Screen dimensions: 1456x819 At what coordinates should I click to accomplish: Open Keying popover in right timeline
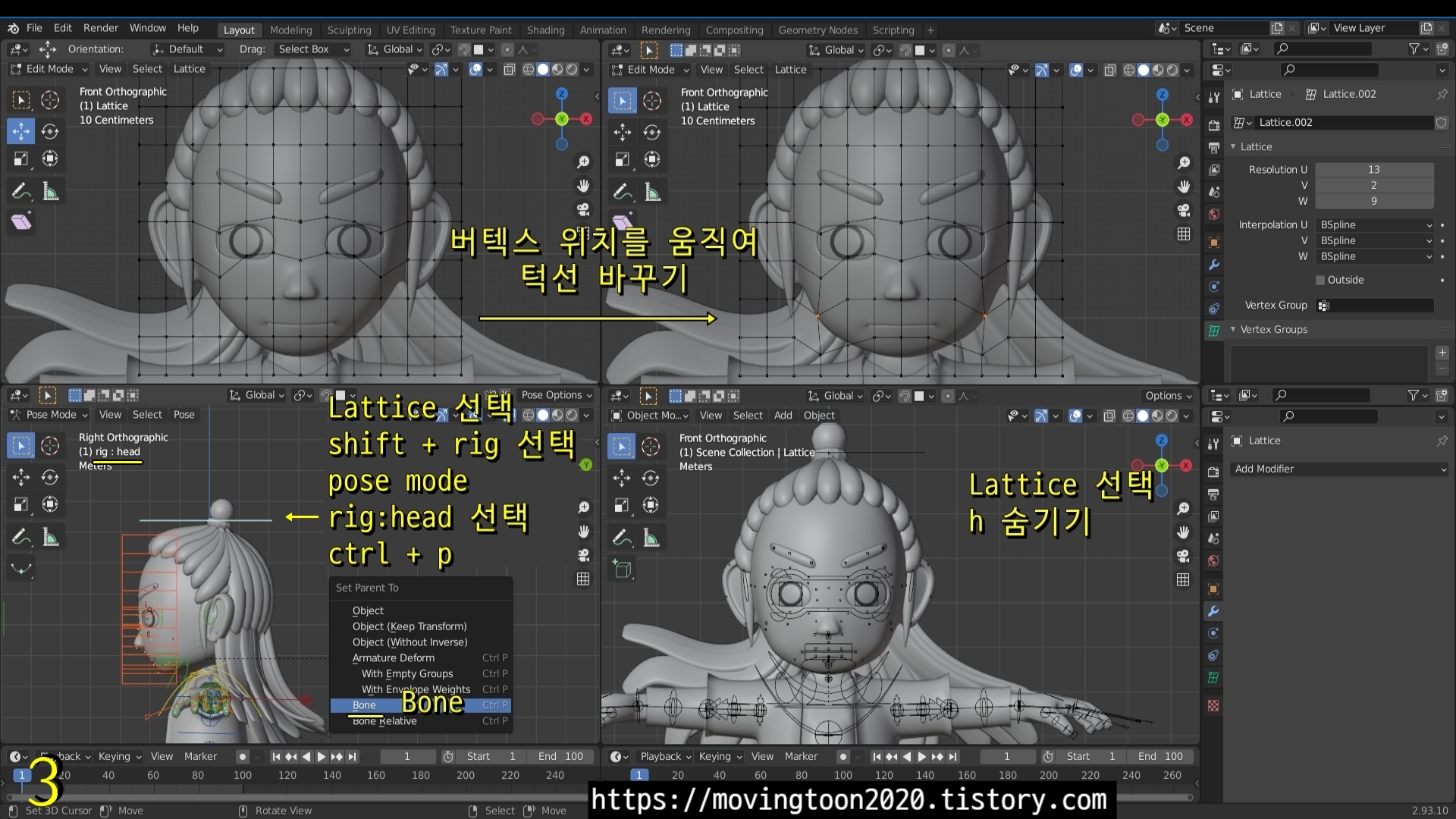(720, 756)
